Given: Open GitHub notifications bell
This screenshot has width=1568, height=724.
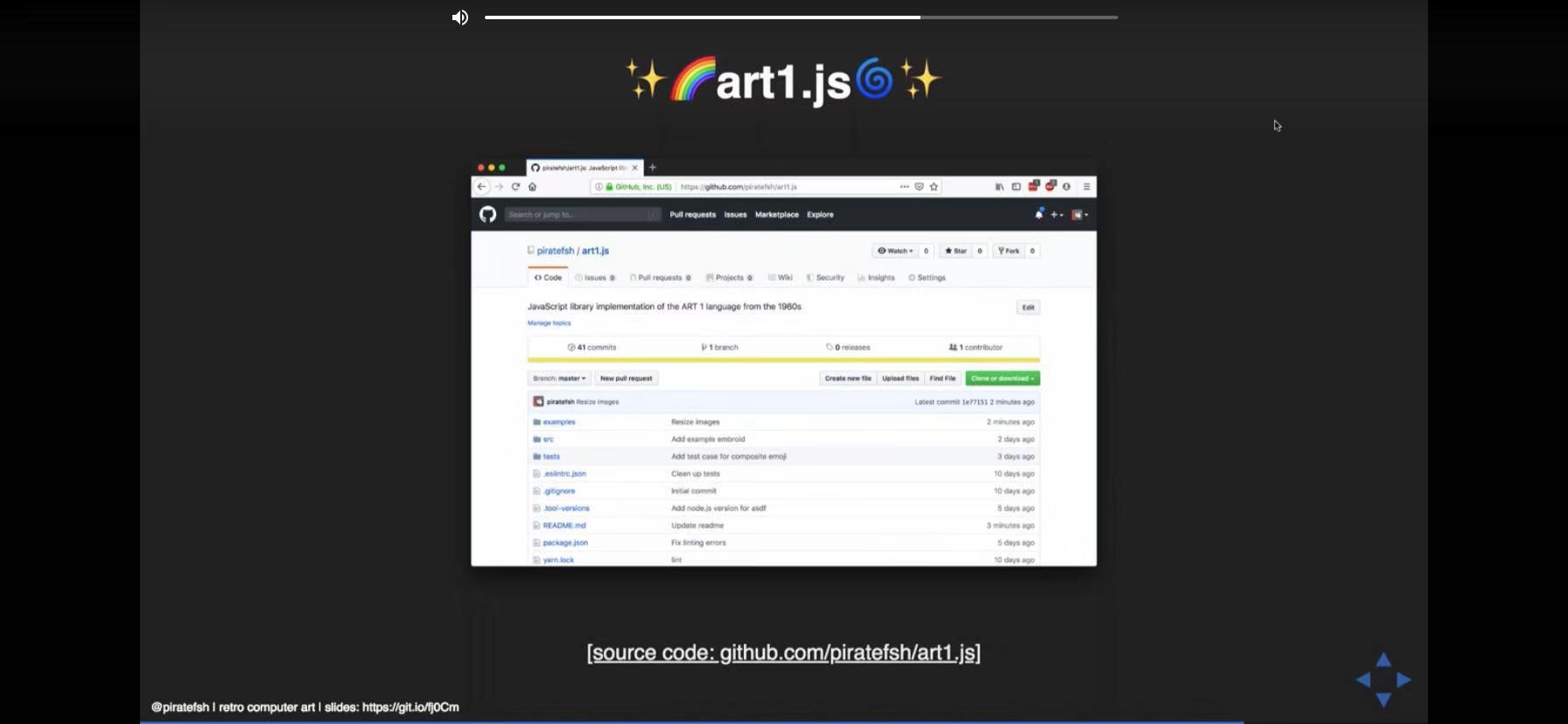Looking at the screenshot, I should click(x=1039, y=214).
